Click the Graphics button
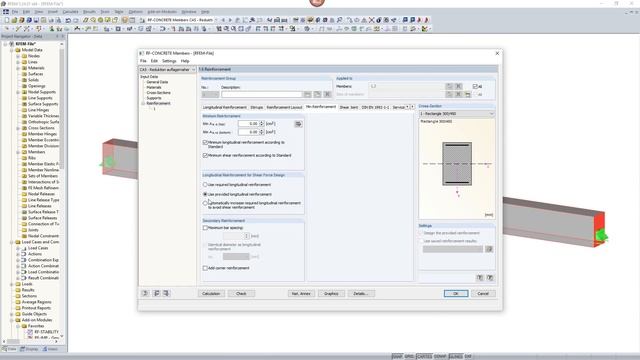The height and width of the screenshot is (360, 640). click(x=331, y=293)
